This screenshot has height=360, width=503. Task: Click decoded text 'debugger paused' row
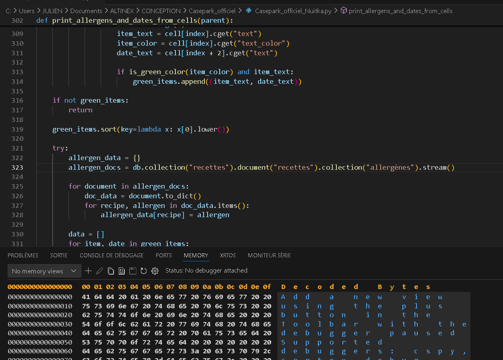click(368, 333)
